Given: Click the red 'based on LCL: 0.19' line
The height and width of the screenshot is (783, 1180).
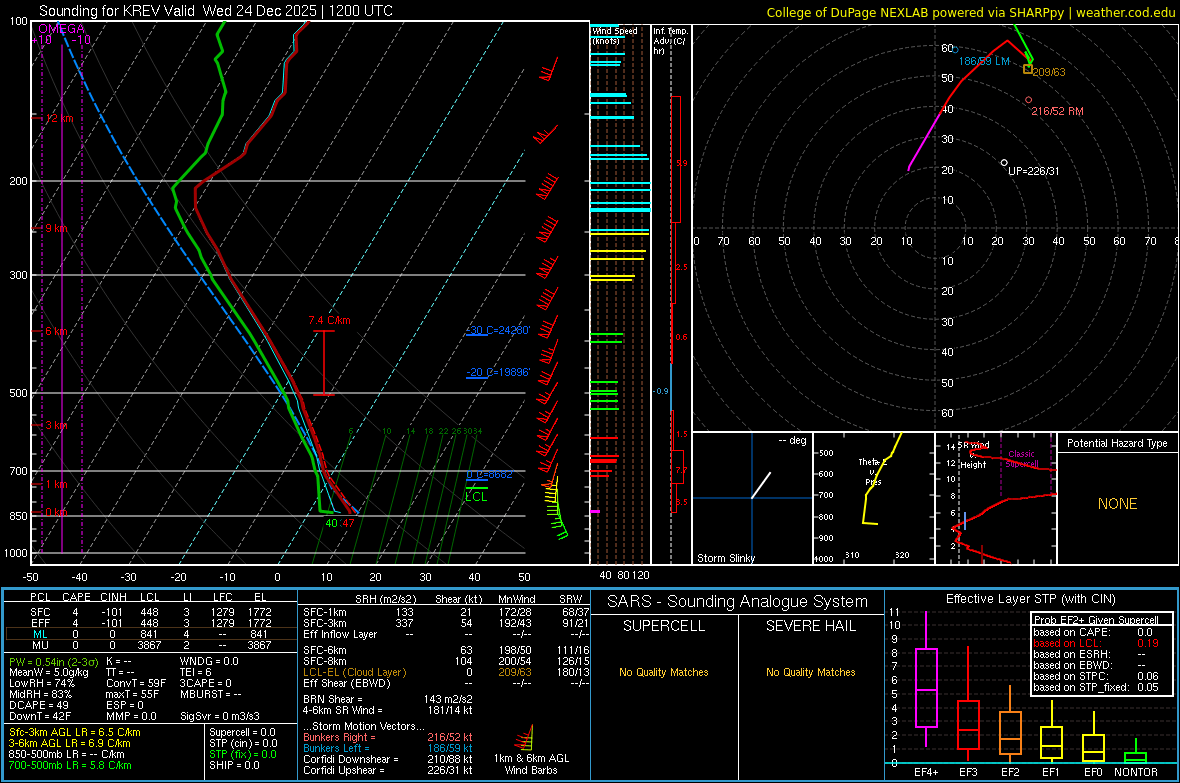Looking at the screenshot, I should [x=1096, y=643].
